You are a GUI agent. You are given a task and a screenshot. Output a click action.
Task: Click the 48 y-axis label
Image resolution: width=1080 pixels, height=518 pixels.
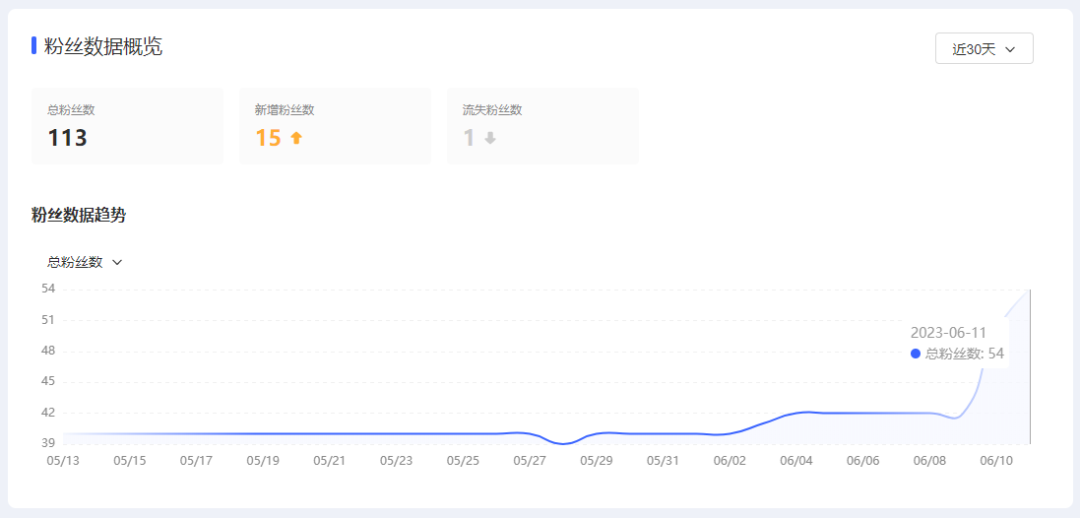point(48,351)
